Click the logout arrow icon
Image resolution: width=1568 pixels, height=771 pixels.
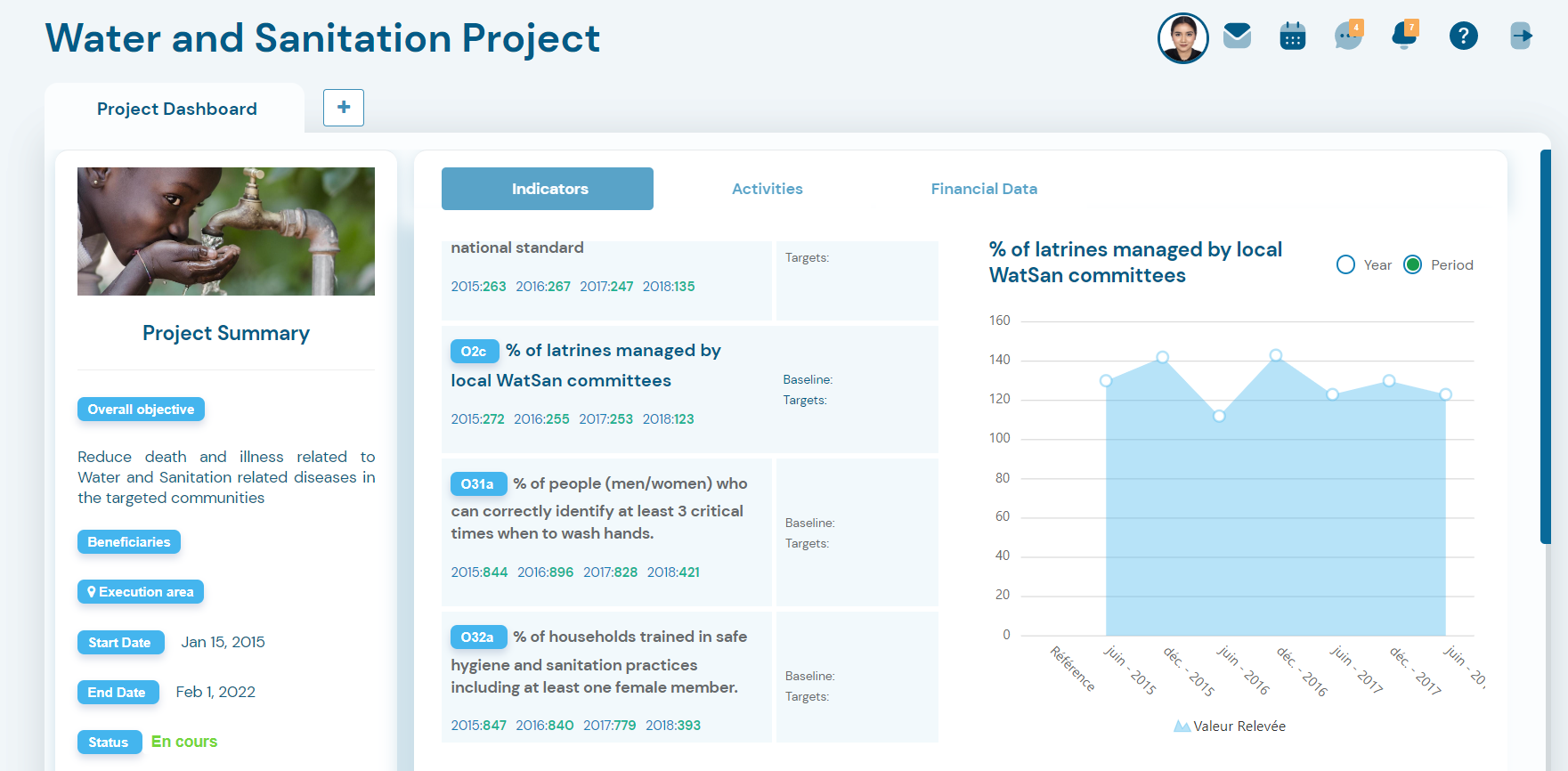click(1521, 36)
